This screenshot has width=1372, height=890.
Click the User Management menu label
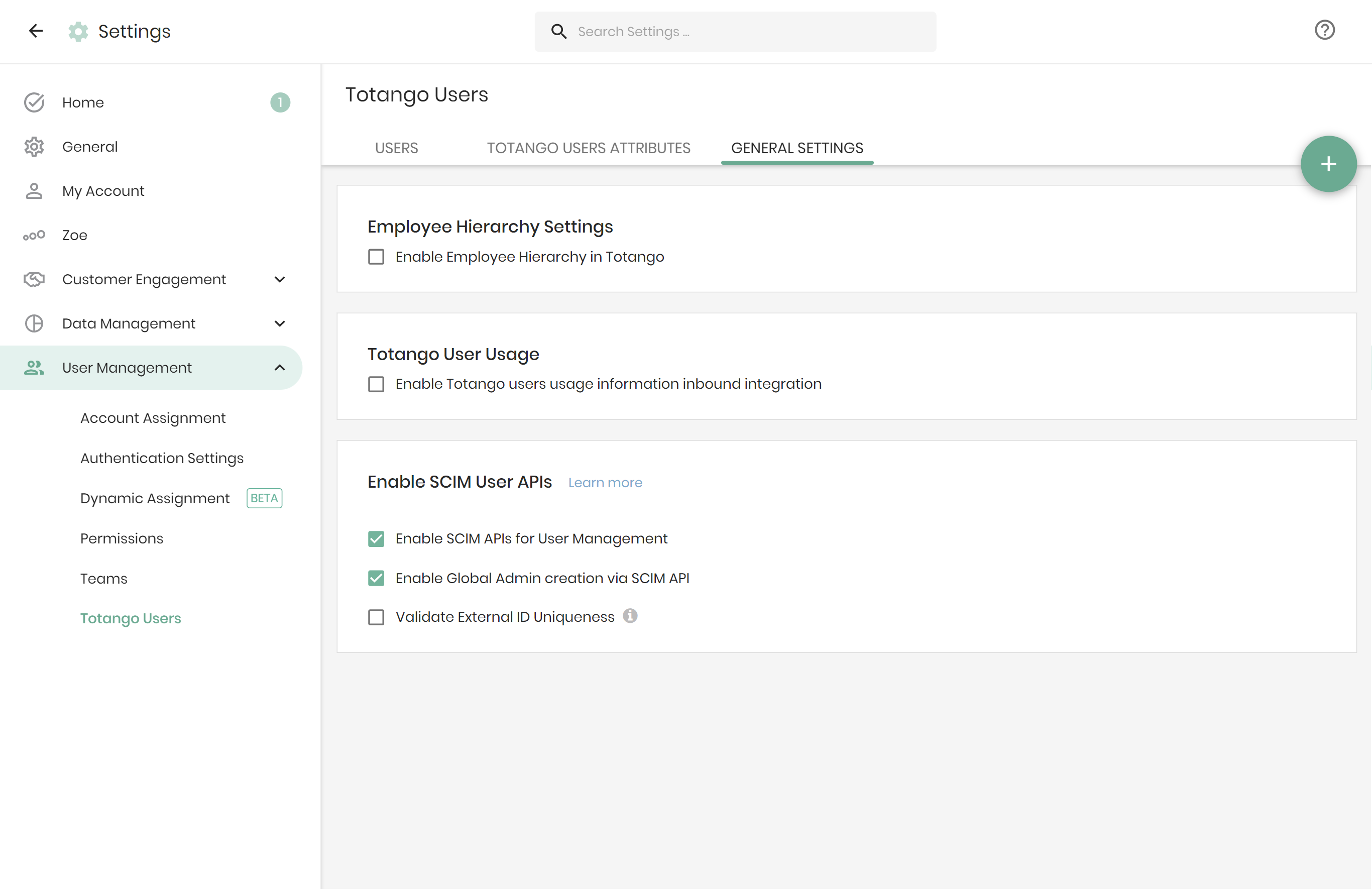[127, 368]
